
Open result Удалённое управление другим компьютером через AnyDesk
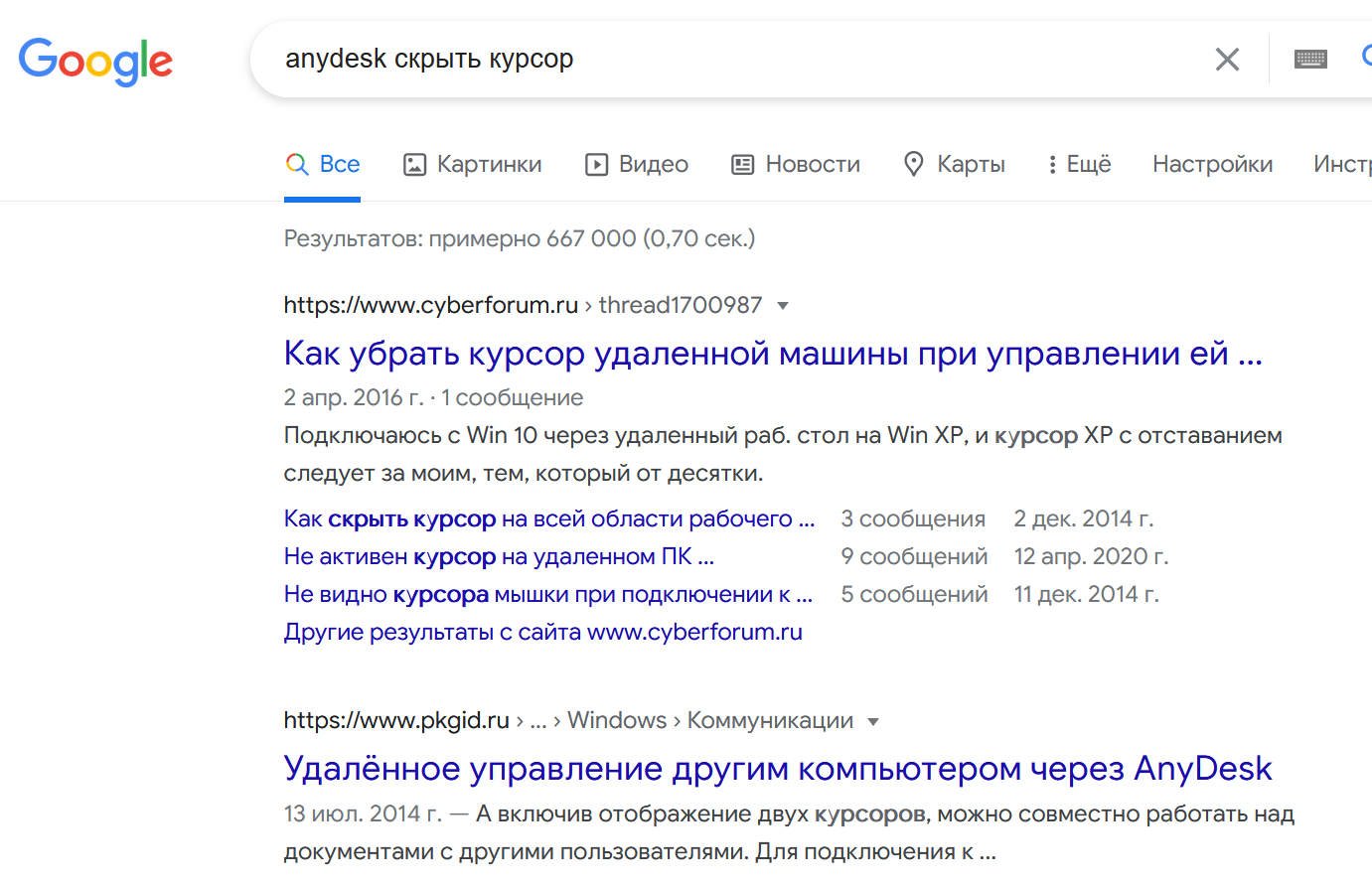click(778, 768)
